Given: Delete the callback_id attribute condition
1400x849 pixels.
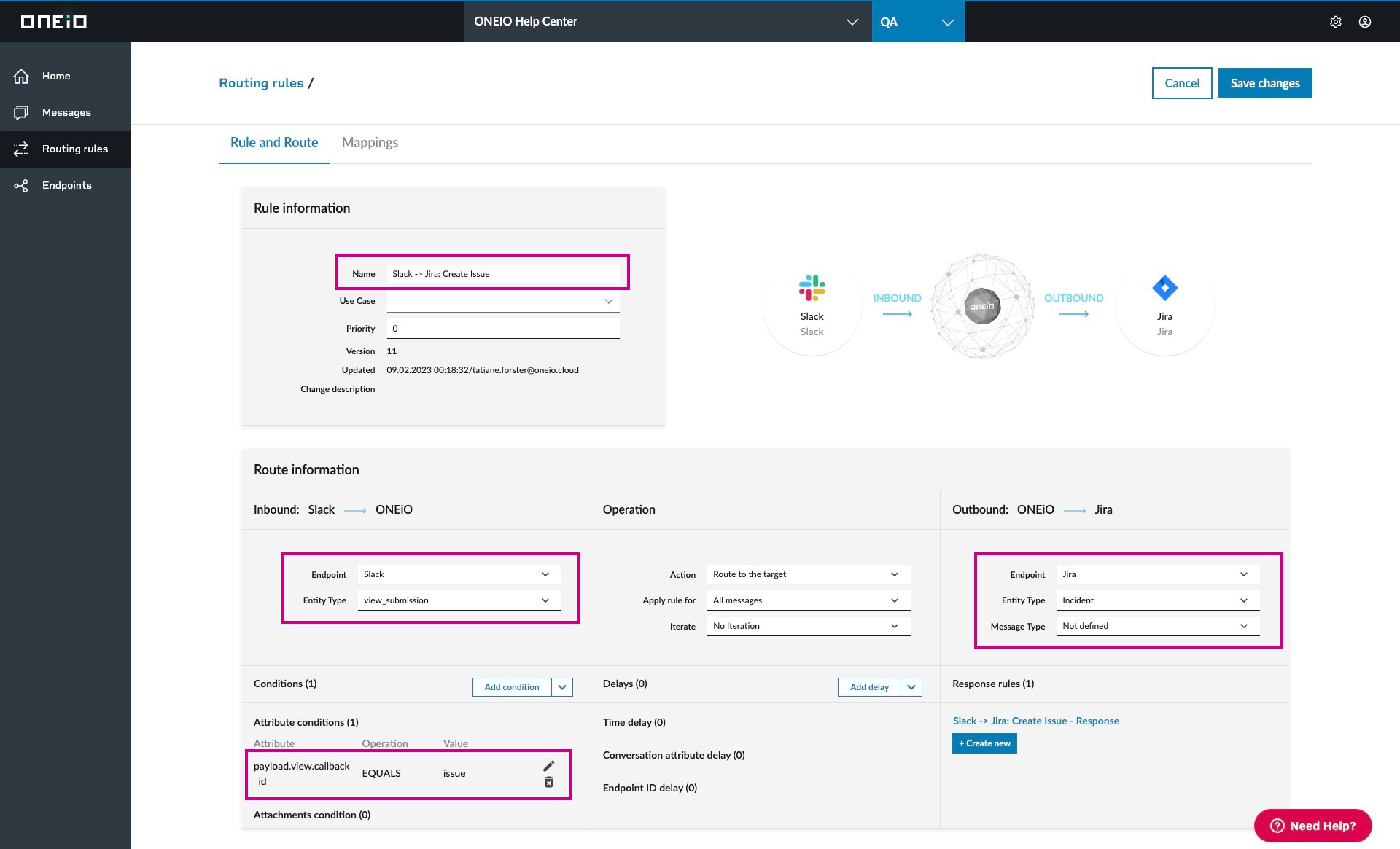Looking at the screenshot, I should point(549,782).
